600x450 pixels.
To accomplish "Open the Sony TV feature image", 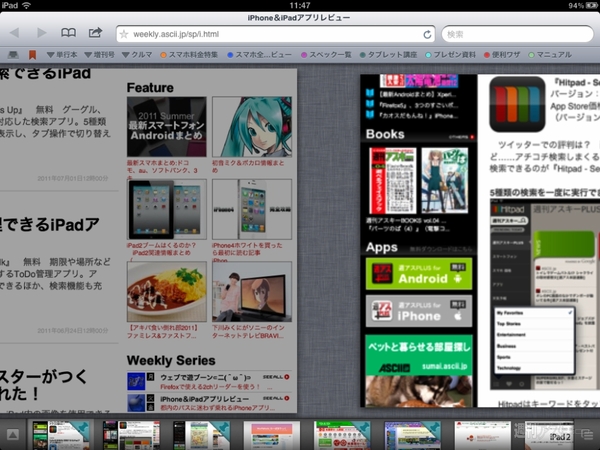I will [x=252, y=292].
